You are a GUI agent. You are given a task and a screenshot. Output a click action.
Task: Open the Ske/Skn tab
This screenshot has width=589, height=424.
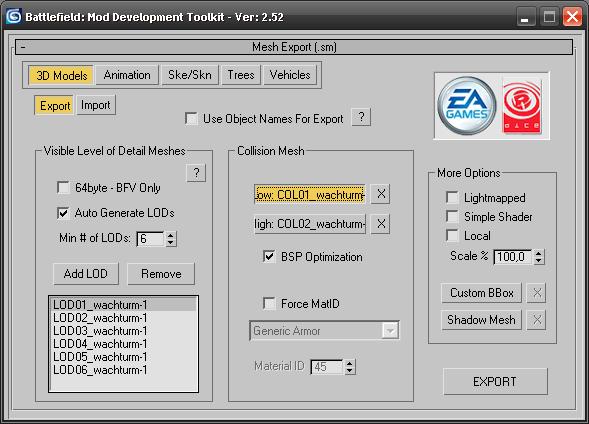[190, 75]
